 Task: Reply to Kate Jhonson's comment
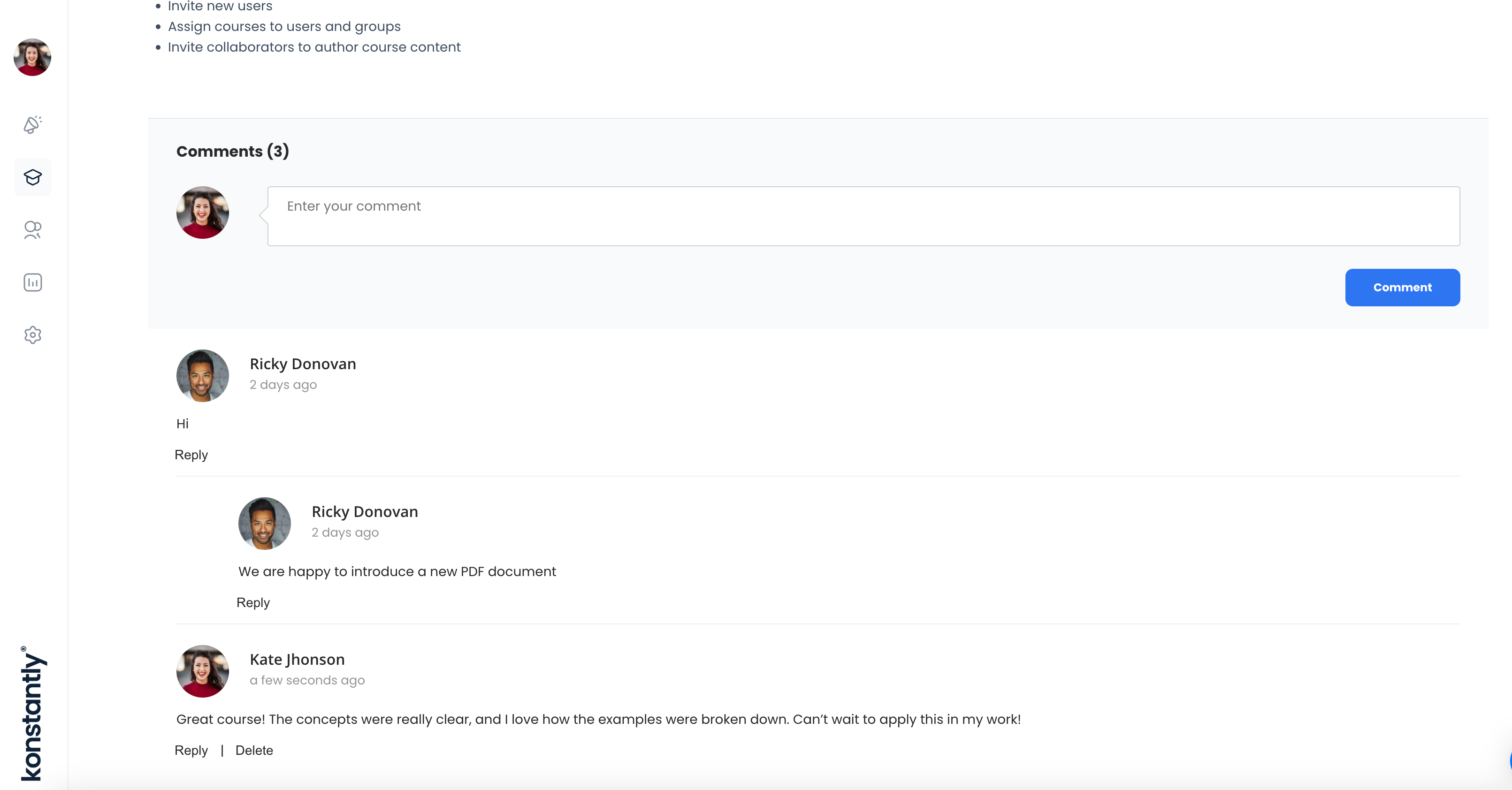click(191, 751)
